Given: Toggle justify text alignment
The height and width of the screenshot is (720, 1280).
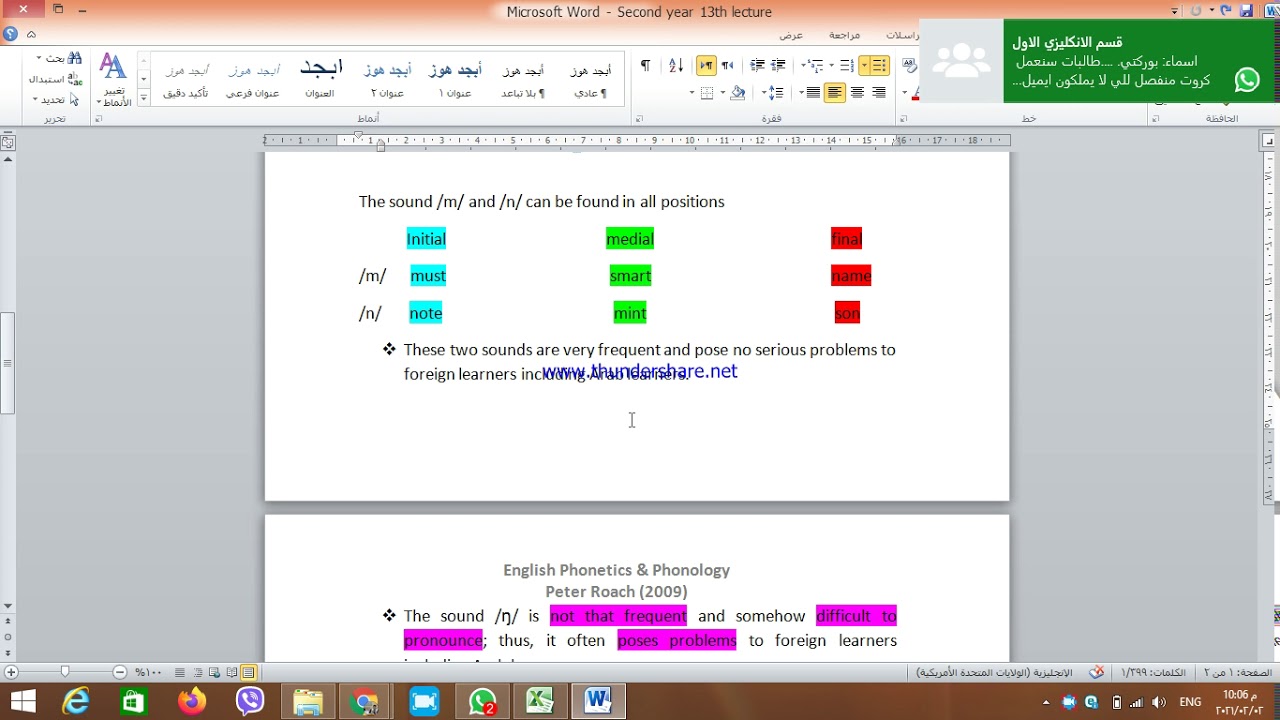Looking at the screenshot, I should tap(813, 93).
